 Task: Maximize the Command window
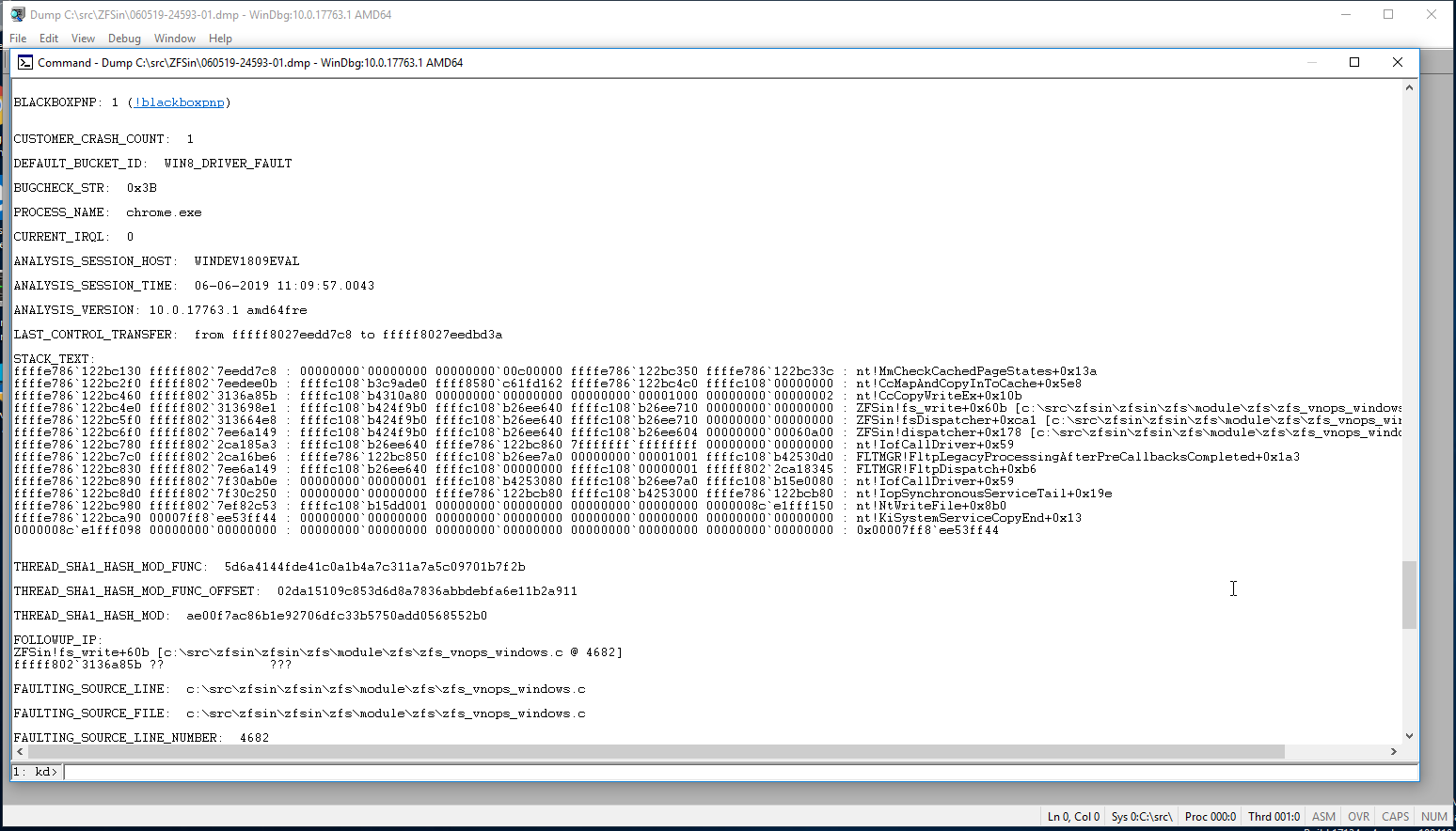[x=1354, y=62]
